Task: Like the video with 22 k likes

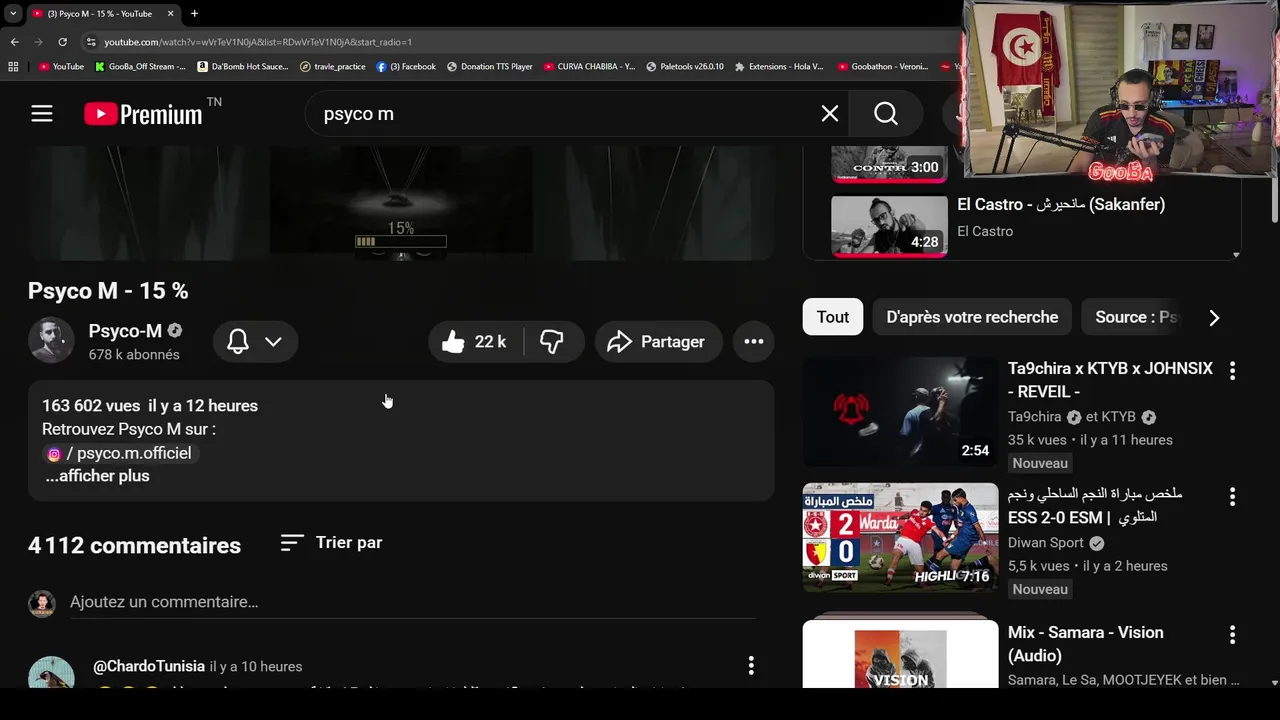Action: tap(475, 342)
